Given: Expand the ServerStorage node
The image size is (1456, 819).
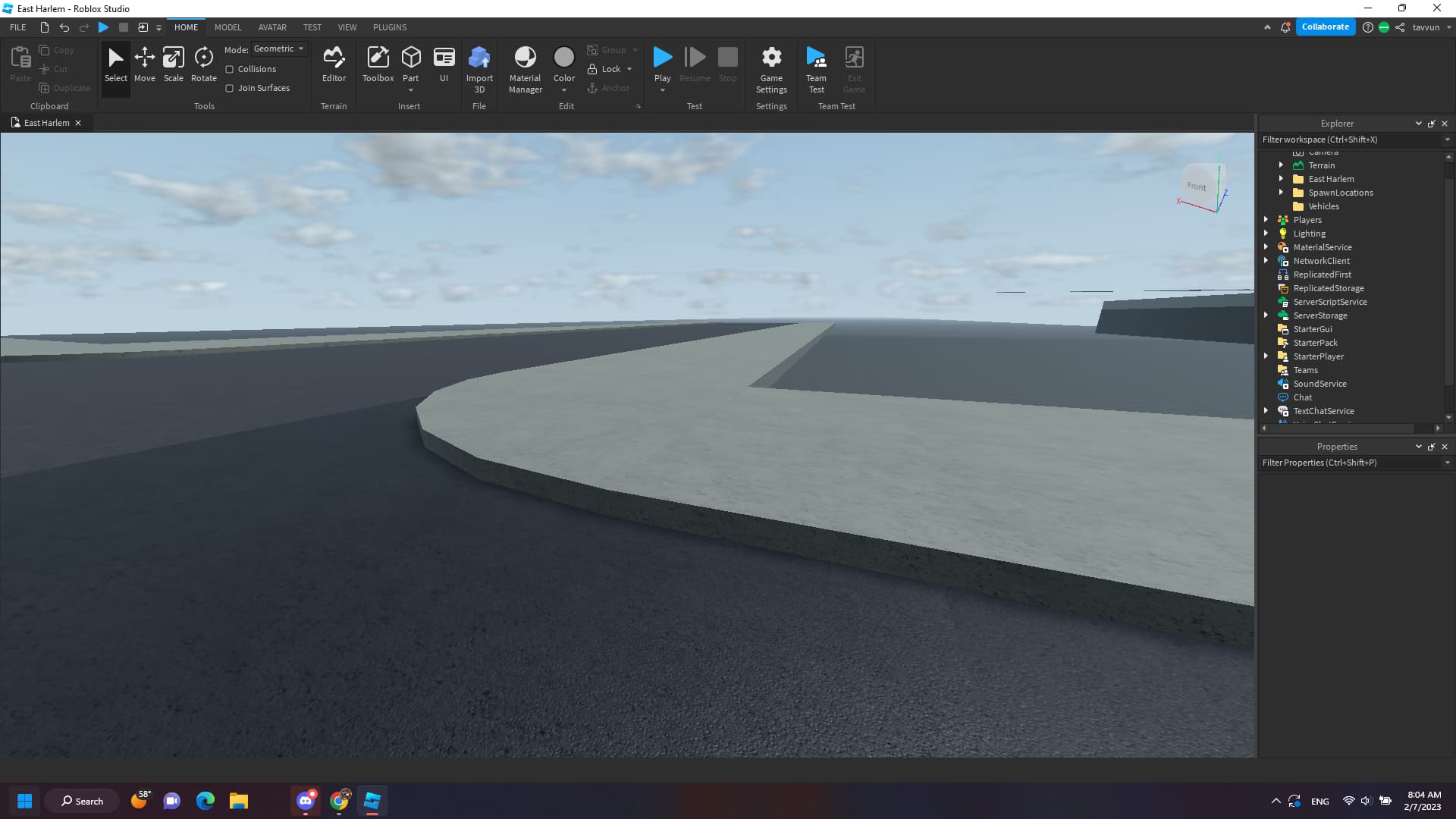Looking at the screenshot, I should coord(1266,315).
